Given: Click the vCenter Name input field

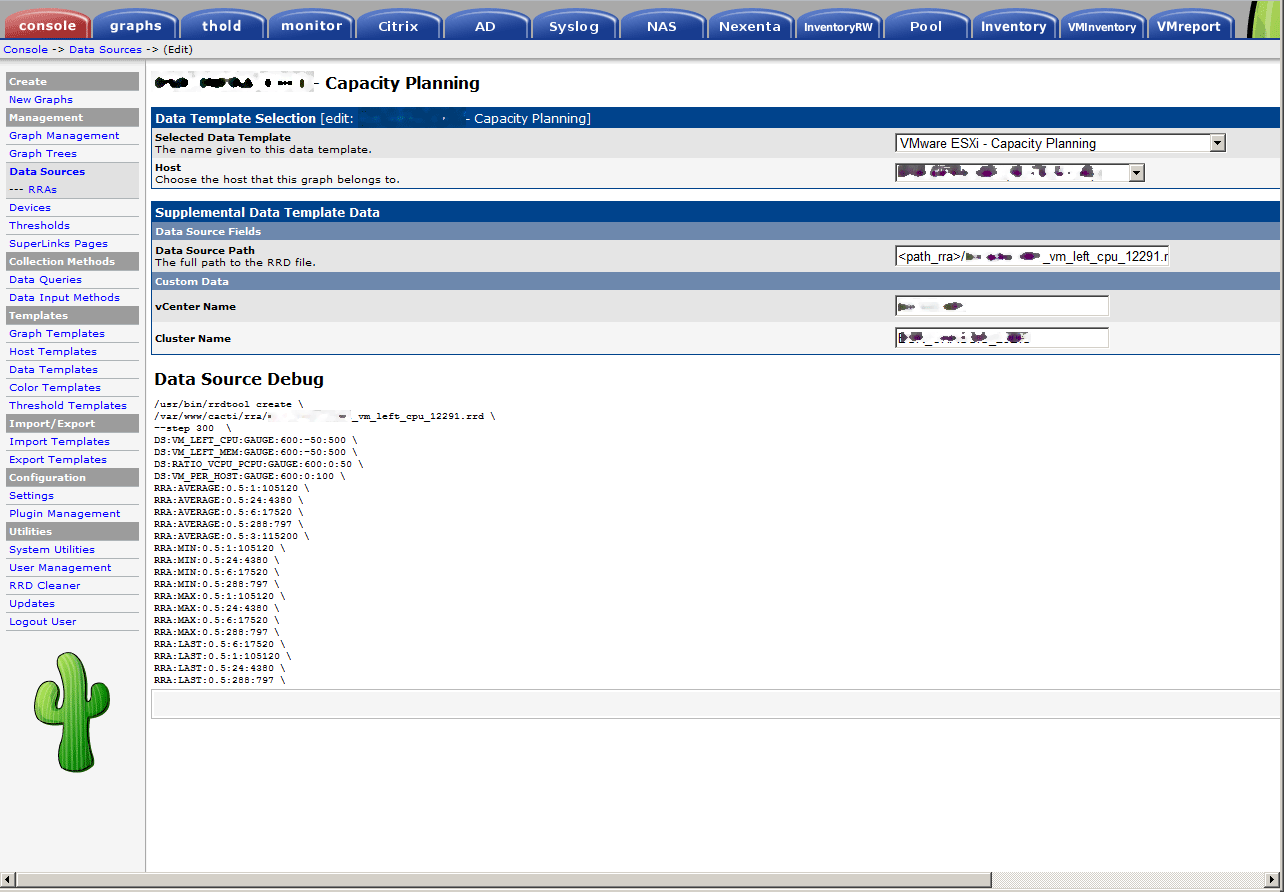Looking at the screenshot, I should click(x=1002, y=306).
